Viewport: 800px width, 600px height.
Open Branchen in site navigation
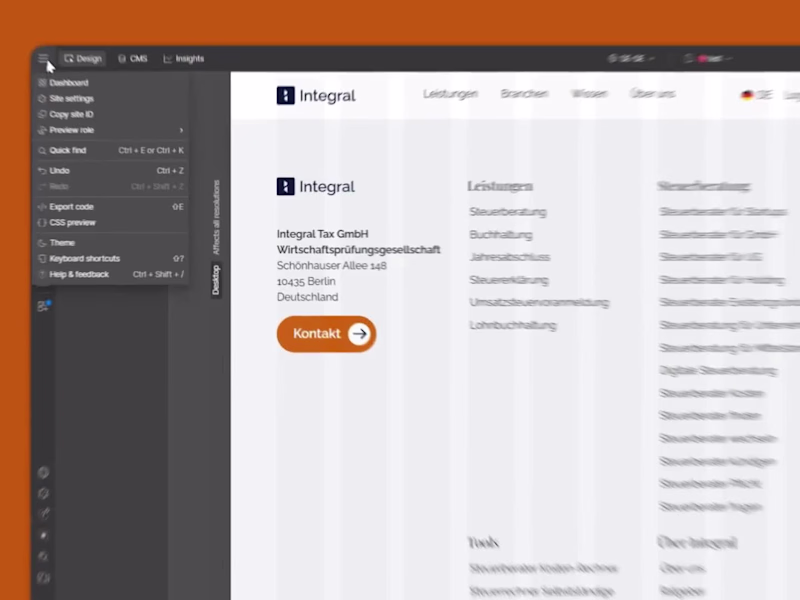point(524,94)
